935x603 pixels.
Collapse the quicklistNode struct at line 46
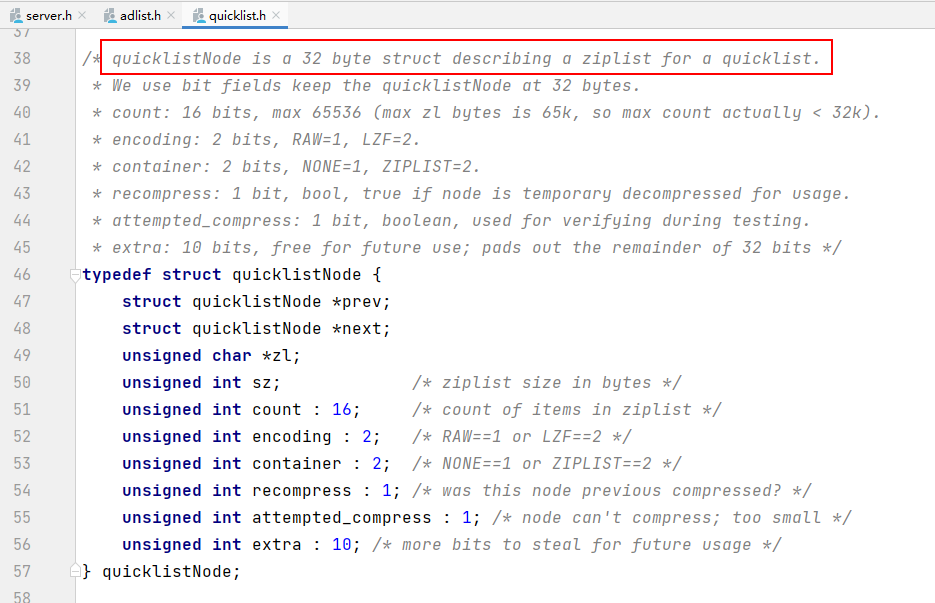click(75, 275)
